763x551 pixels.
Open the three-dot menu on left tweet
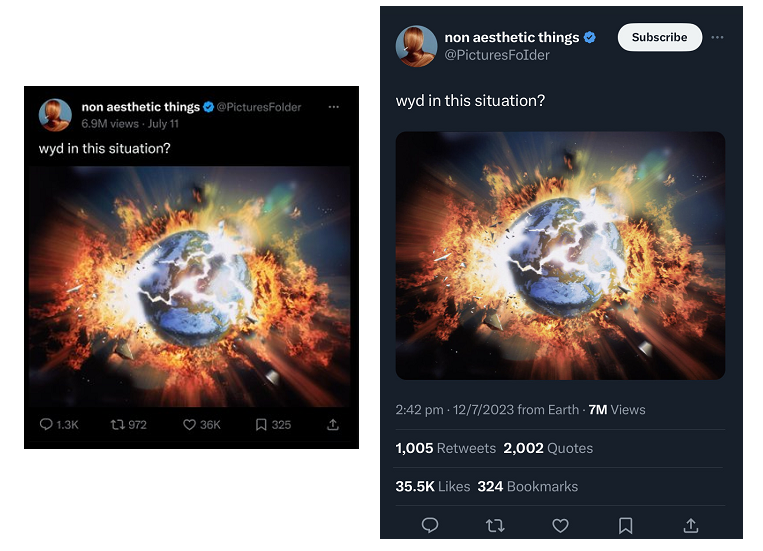tap(333, 107)
